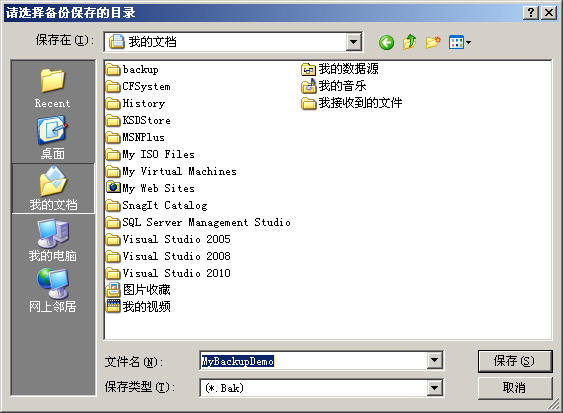
Task: Open 网上邻居 in the places bar
Action: (x=53, y=291)
